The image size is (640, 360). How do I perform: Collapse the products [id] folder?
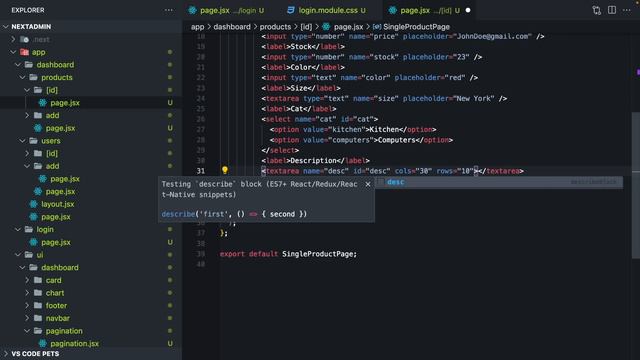point(27,90)
